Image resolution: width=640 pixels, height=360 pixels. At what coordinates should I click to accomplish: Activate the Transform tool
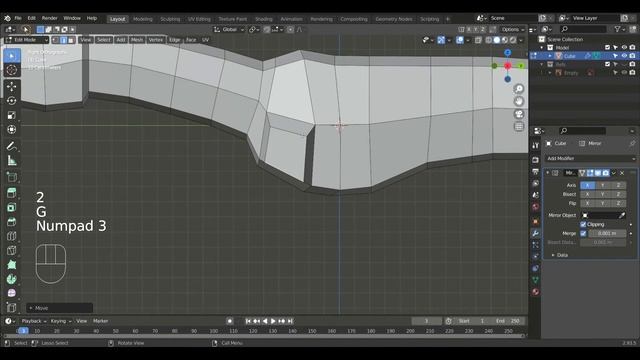[11, 129]
